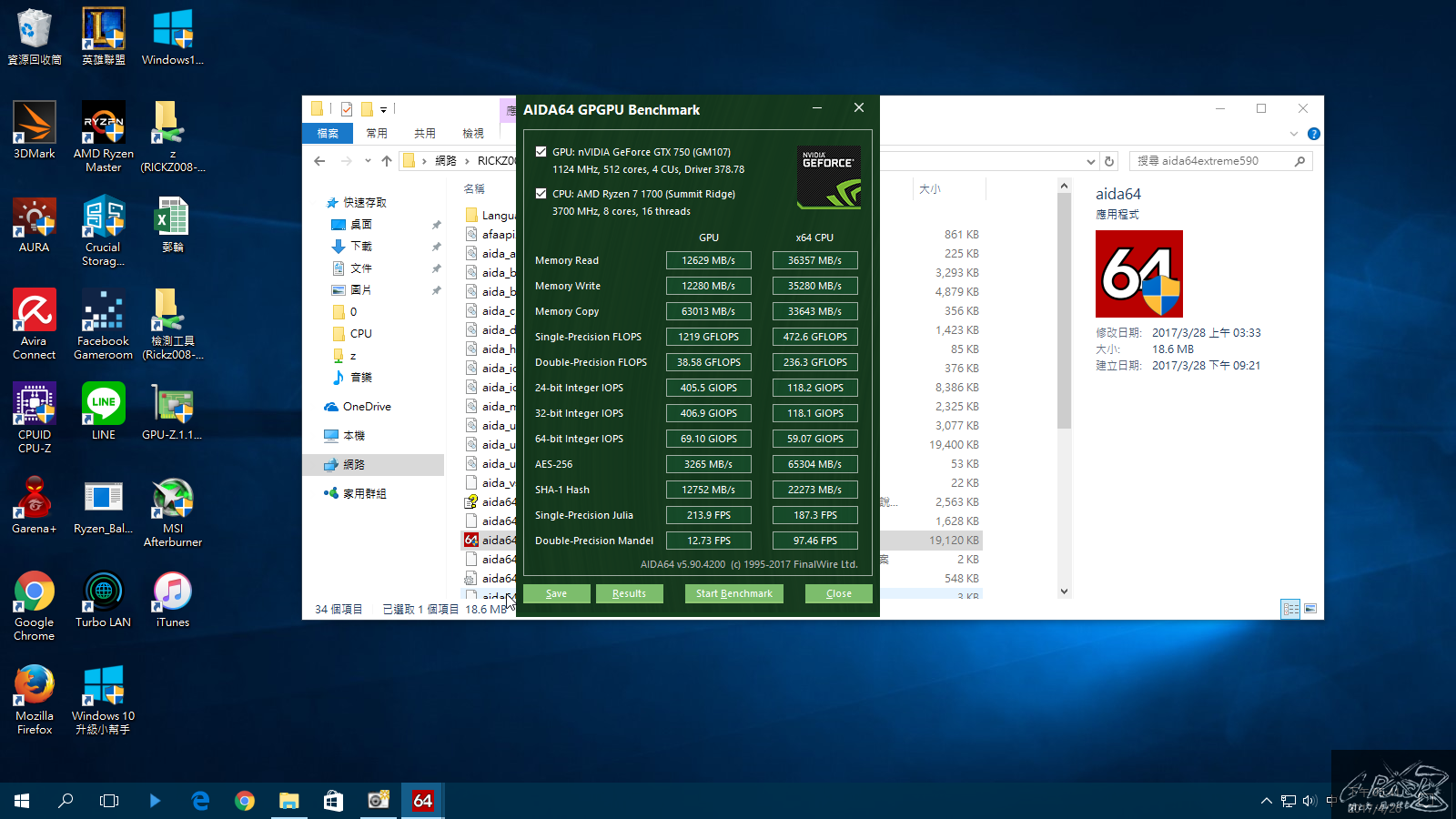Open Microsoft Edge from the taskbar

(x=200, y=801)
